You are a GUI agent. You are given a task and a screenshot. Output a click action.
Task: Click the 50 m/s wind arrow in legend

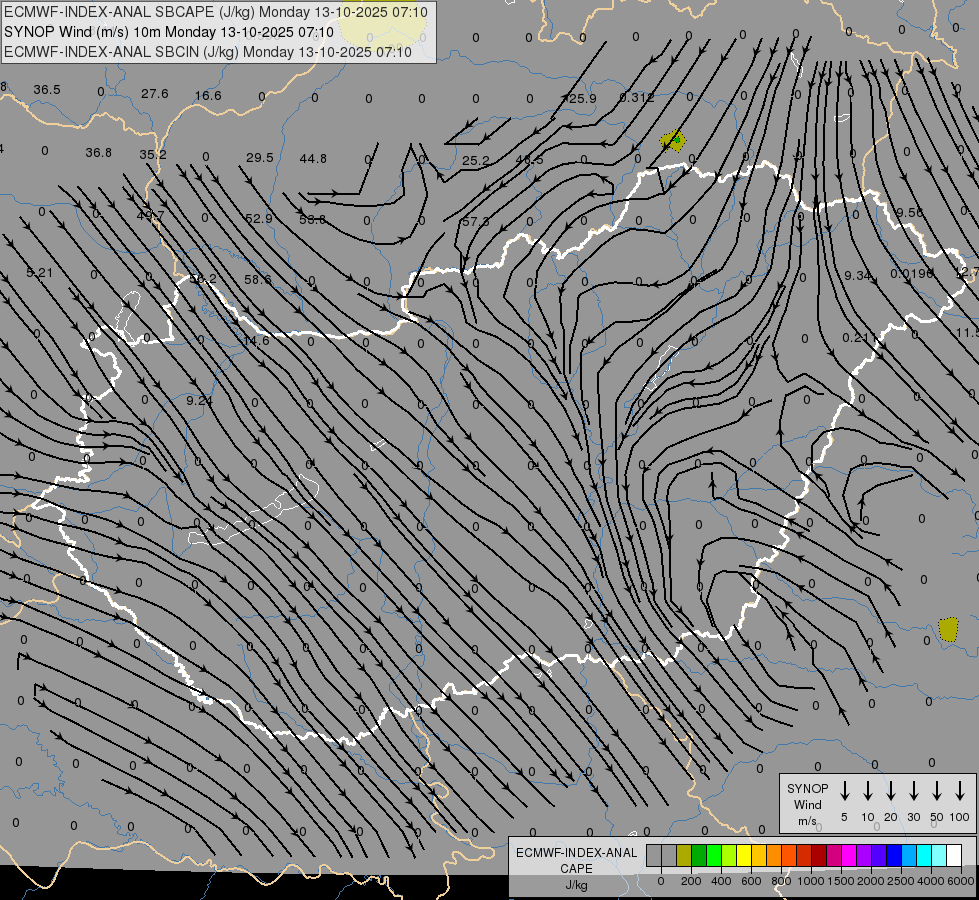click(x=937, y=791)
